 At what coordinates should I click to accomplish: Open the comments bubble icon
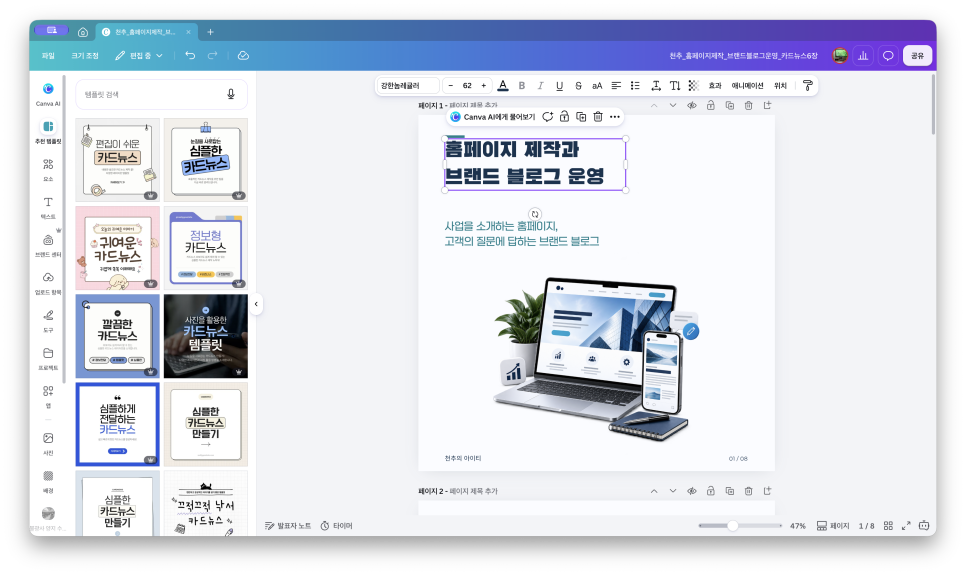pyautogui.click(x=888, y=55)
